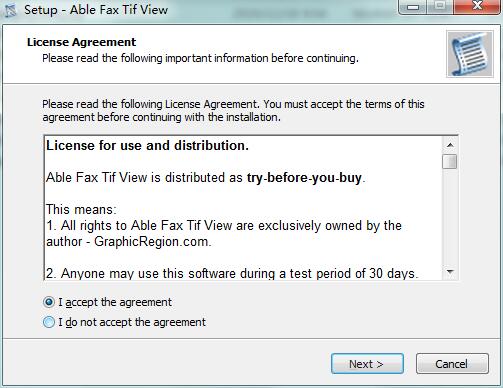Viewport: 503px width, 388px height.
Task: Click the greyed-out maximize window button
Action: click(x=440, y=7)
